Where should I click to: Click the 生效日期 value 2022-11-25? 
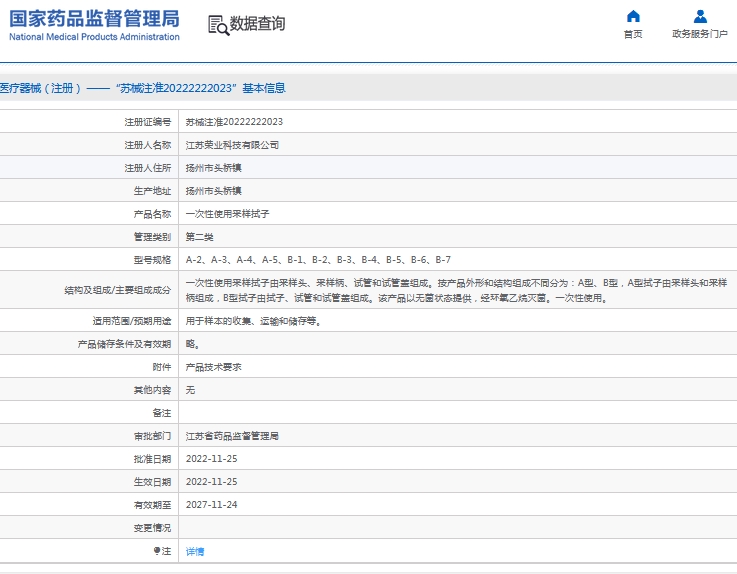pos(212,482)
